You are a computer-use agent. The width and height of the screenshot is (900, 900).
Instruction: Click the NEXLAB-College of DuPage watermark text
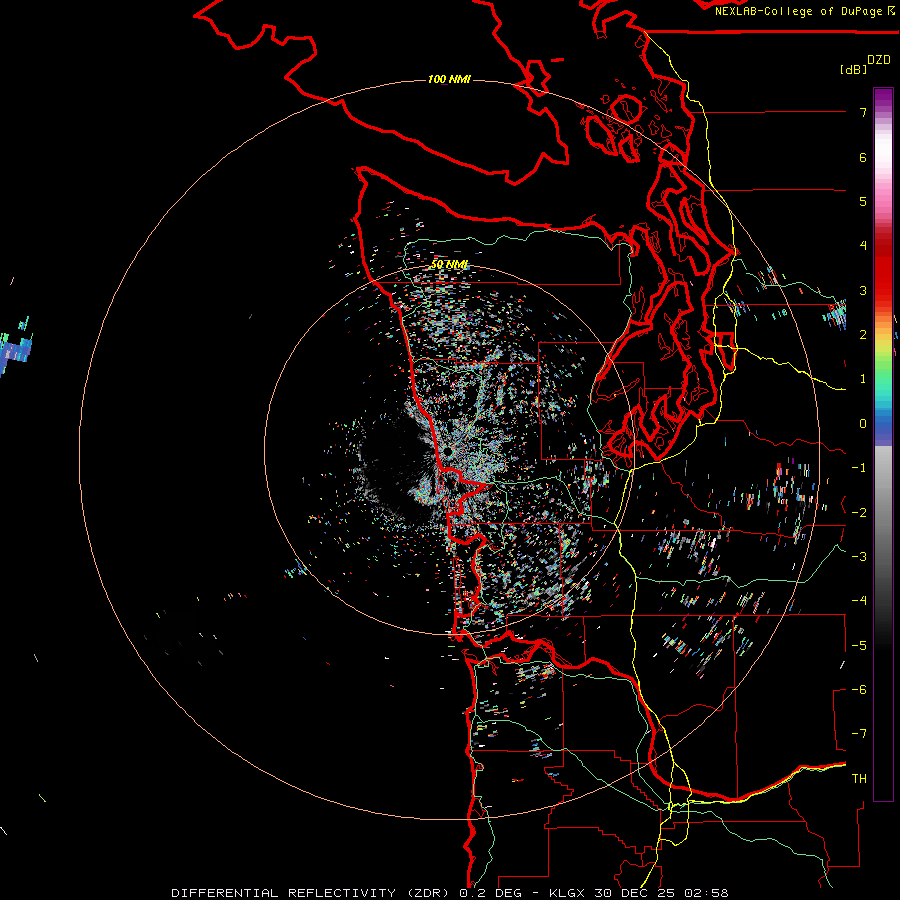799,11
